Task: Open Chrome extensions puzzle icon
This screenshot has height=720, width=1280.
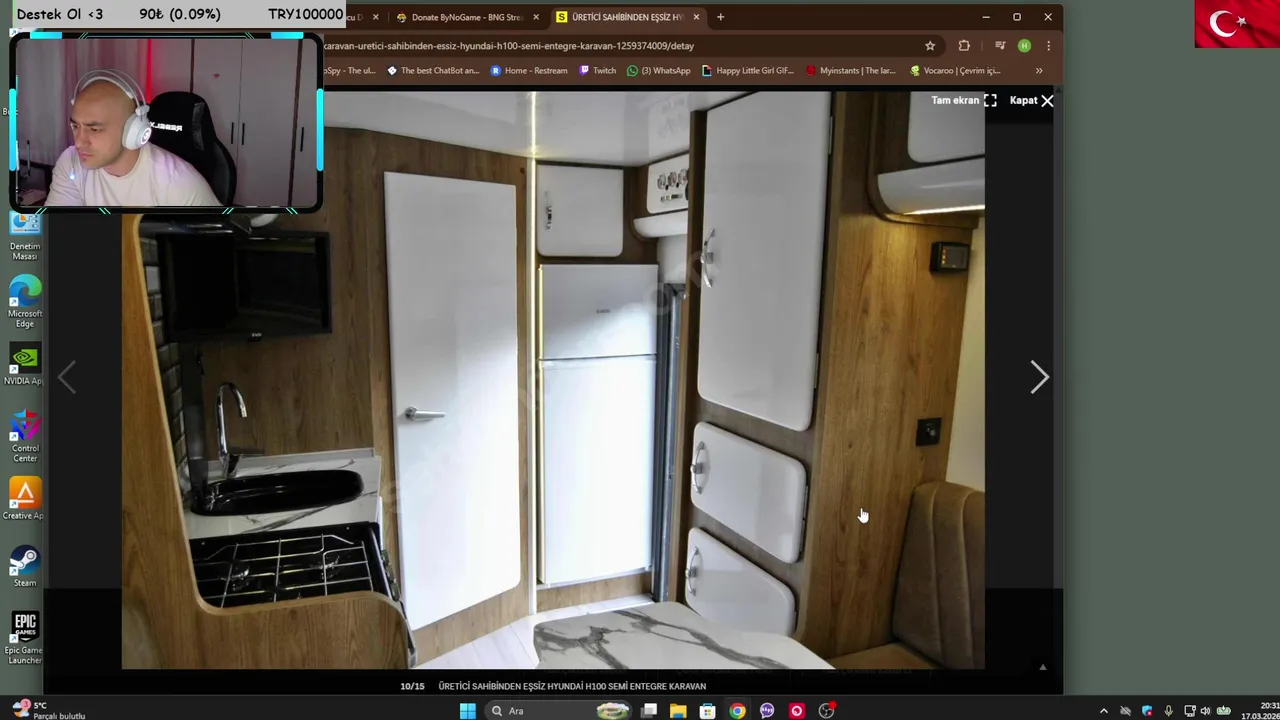Action: coord(964,46)
